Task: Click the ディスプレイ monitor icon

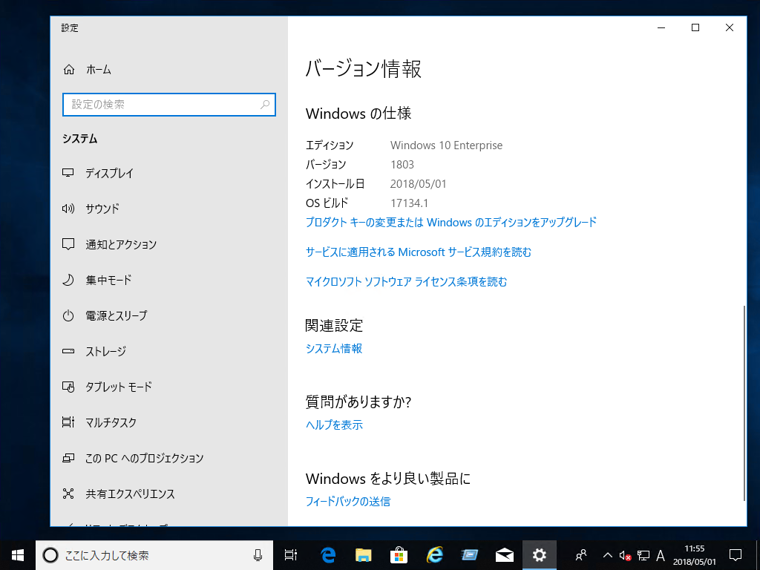Action: 68,173
